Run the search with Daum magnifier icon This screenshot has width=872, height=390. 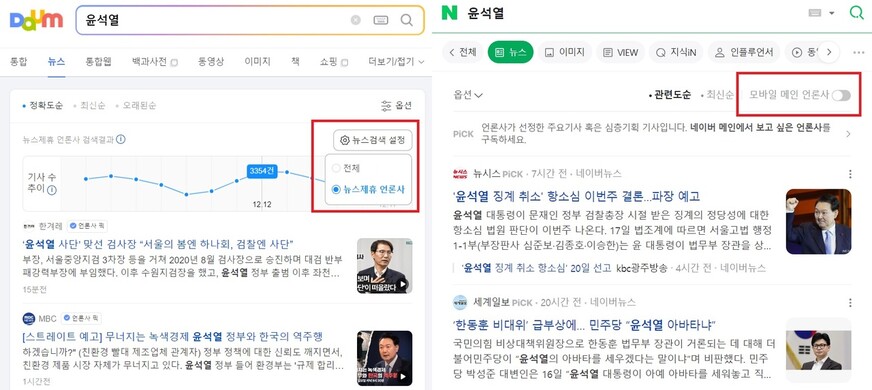[x=407, y=20]
